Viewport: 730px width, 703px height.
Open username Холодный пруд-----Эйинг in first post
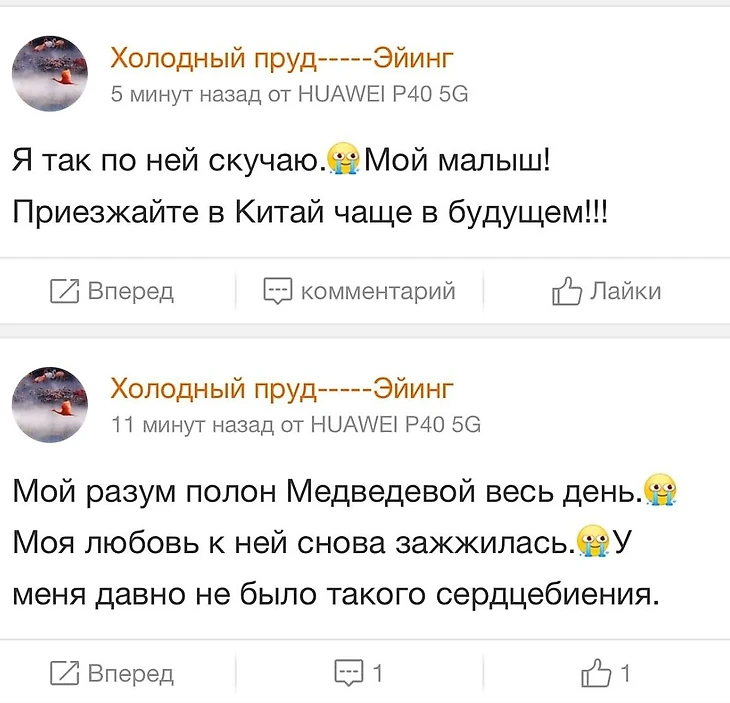[282, 59]
